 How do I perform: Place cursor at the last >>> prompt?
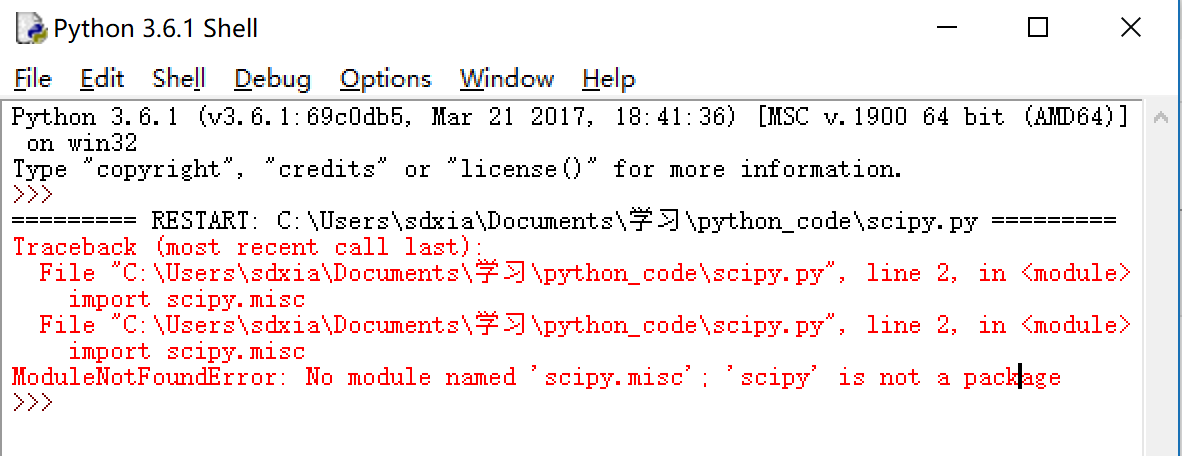click(60, 403)
